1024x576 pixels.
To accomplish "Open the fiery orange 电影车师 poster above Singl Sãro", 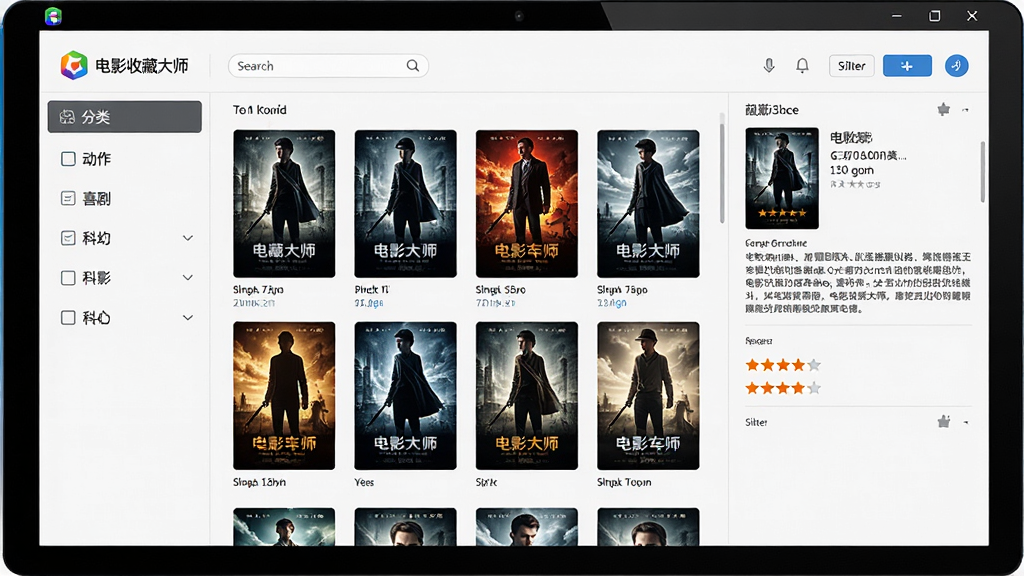I will (x=527, y=204).
